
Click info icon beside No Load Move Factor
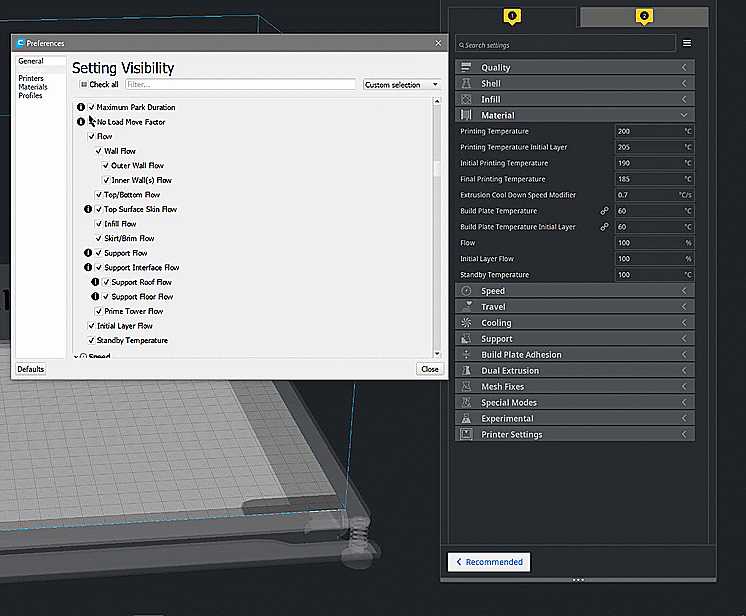81,122
